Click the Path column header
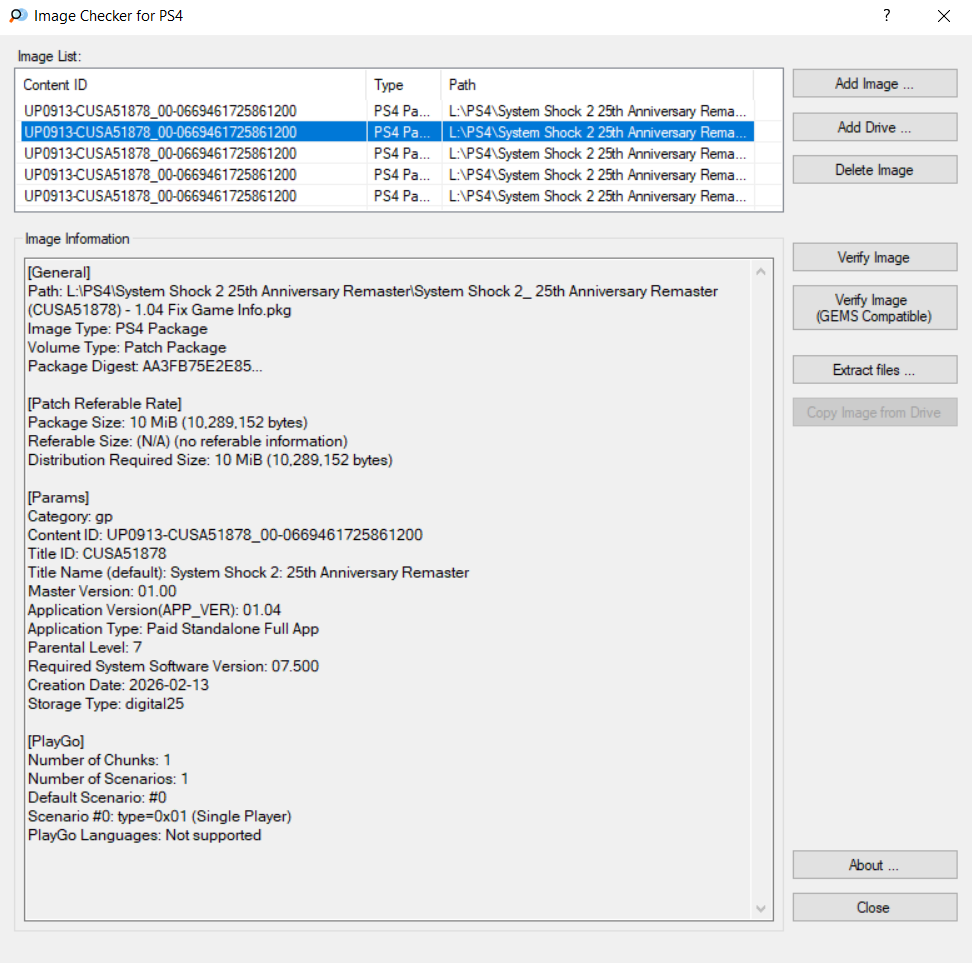972x963 pixels. 596,85
